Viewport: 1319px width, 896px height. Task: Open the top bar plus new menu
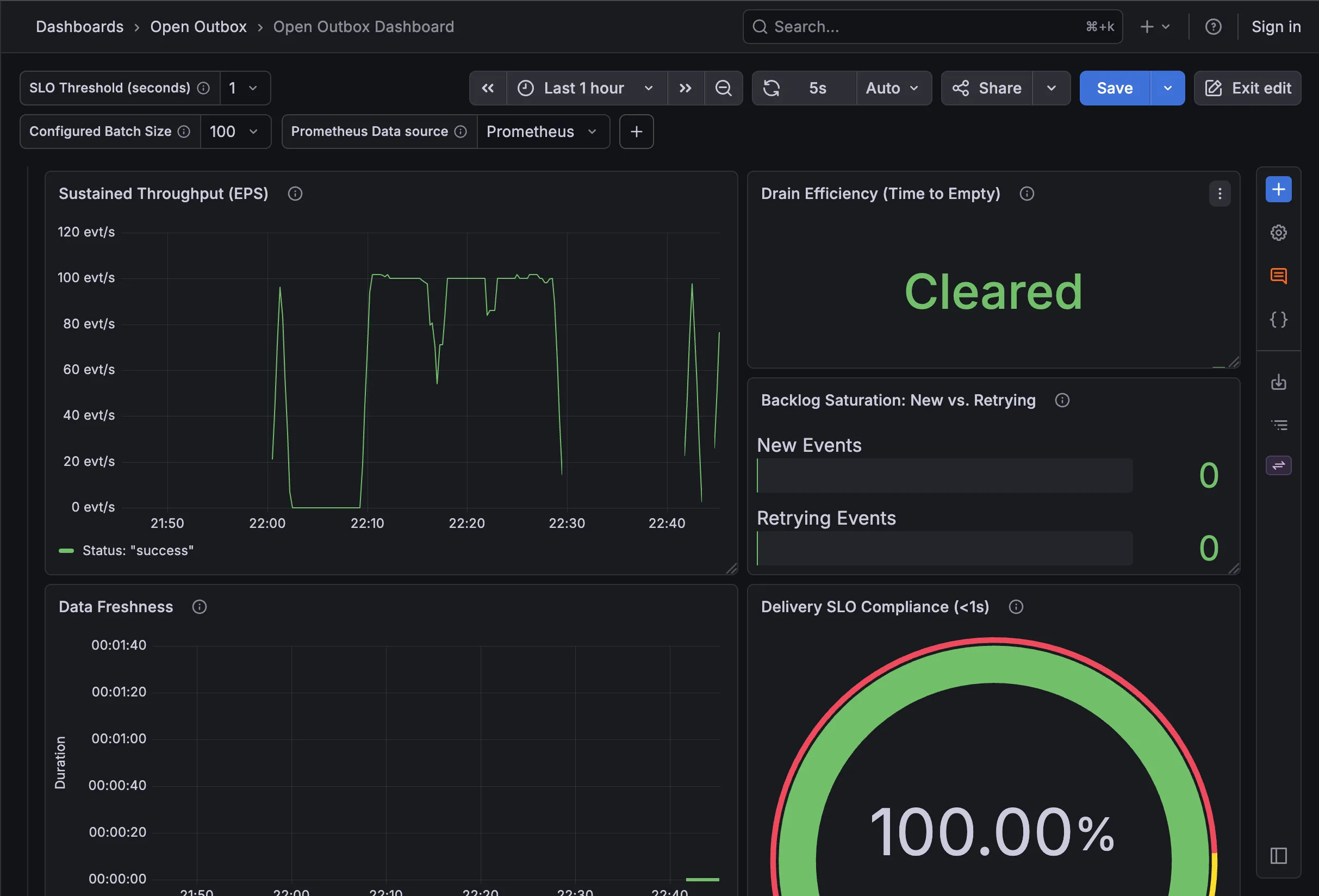coord(1154,27)
